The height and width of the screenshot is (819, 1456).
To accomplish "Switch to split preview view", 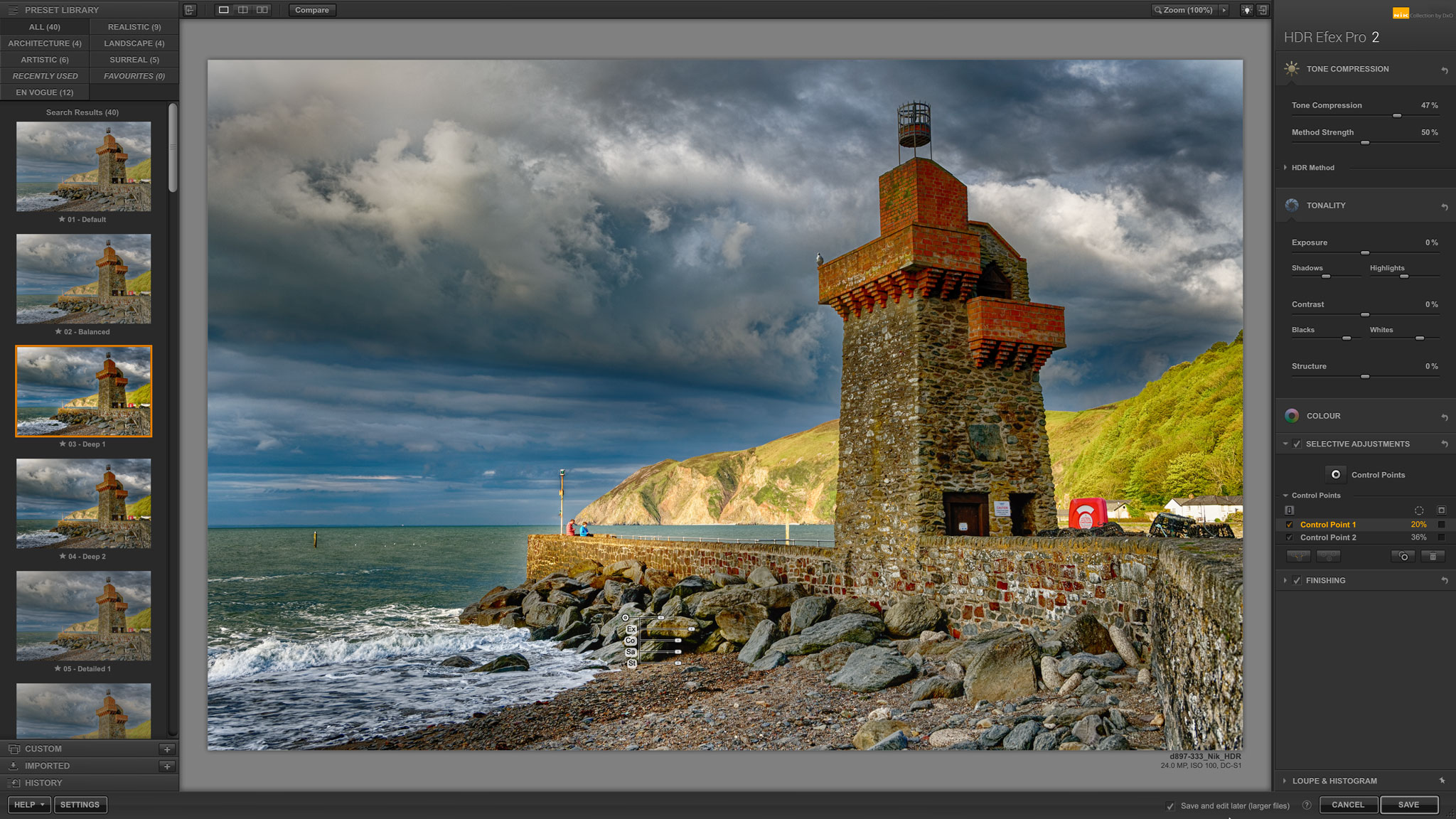I will [242, 10].
